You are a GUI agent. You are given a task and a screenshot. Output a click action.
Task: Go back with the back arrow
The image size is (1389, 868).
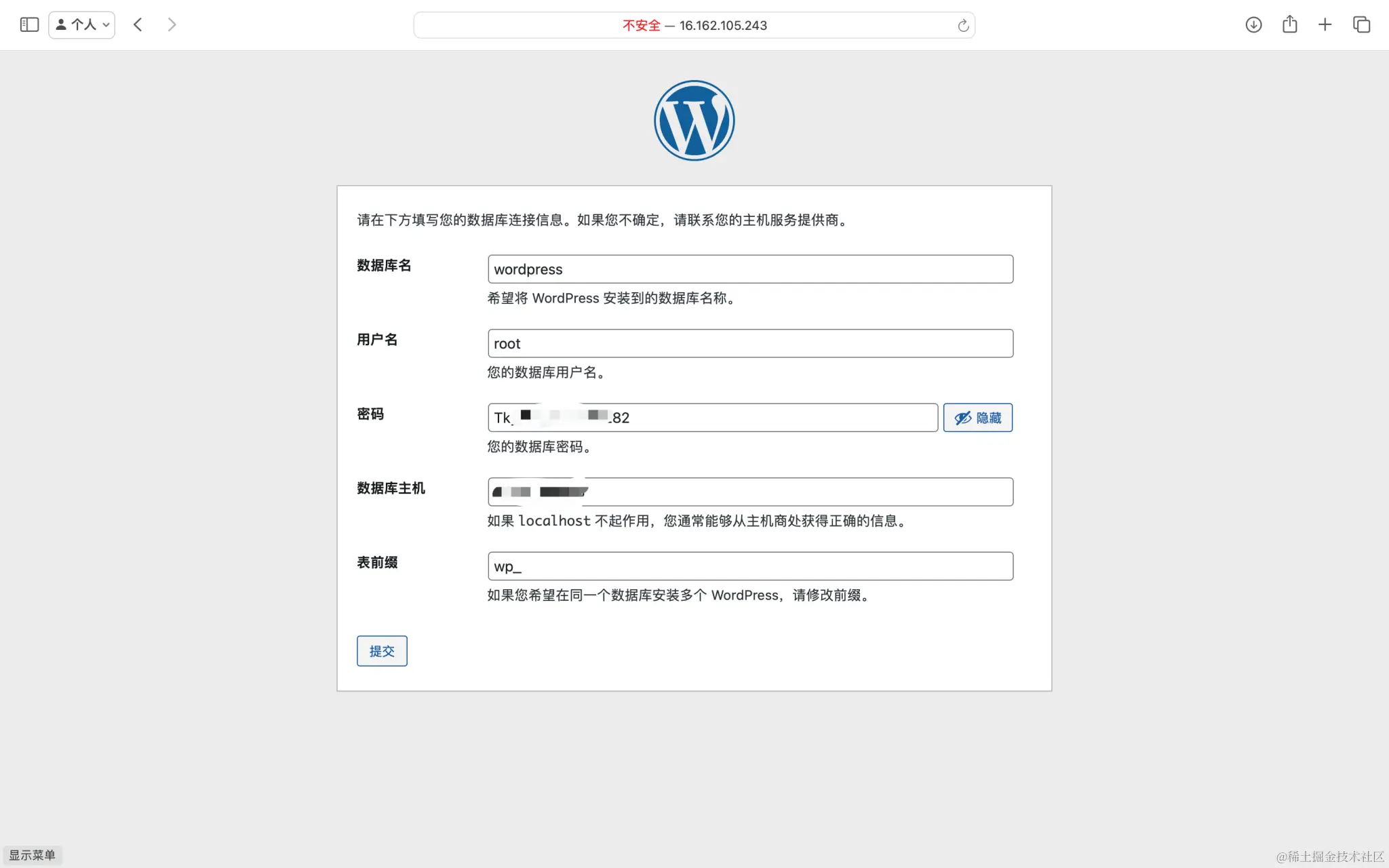click(x=138, y=25)
